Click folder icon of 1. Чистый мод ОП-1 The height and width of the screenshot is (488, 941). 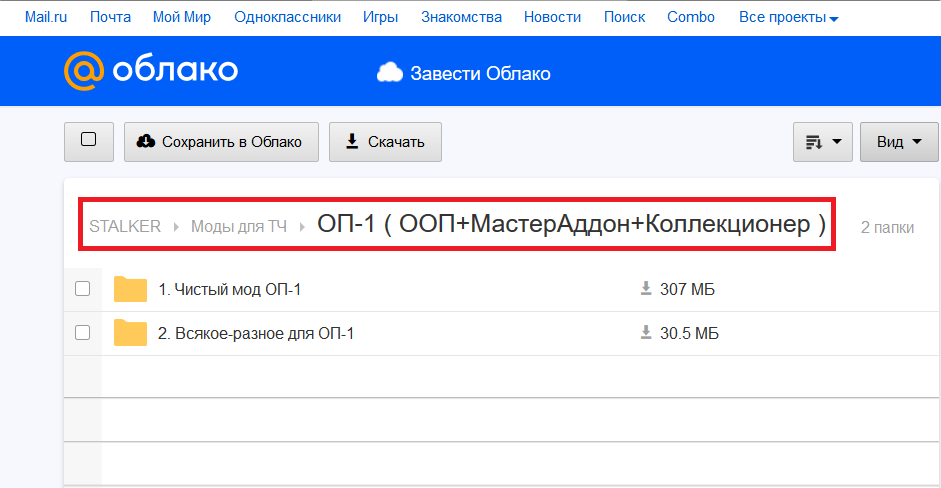tap(130, 289)
